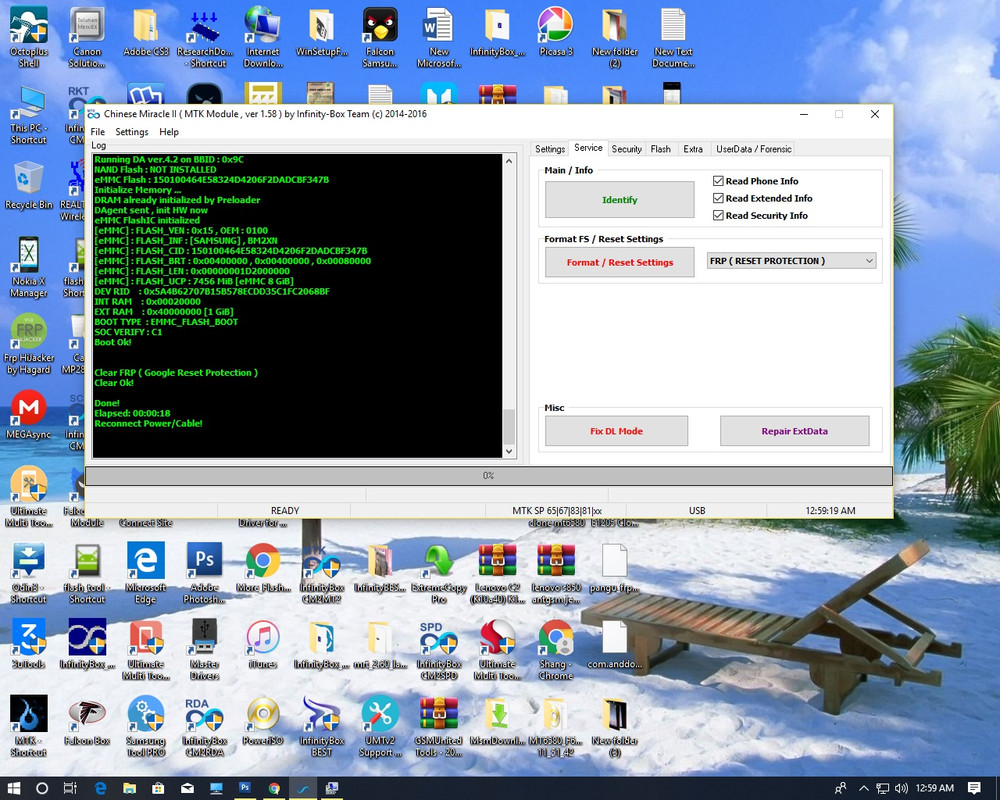
Task: Click the log scrollbar up arrow
Action: click(509, 161)
